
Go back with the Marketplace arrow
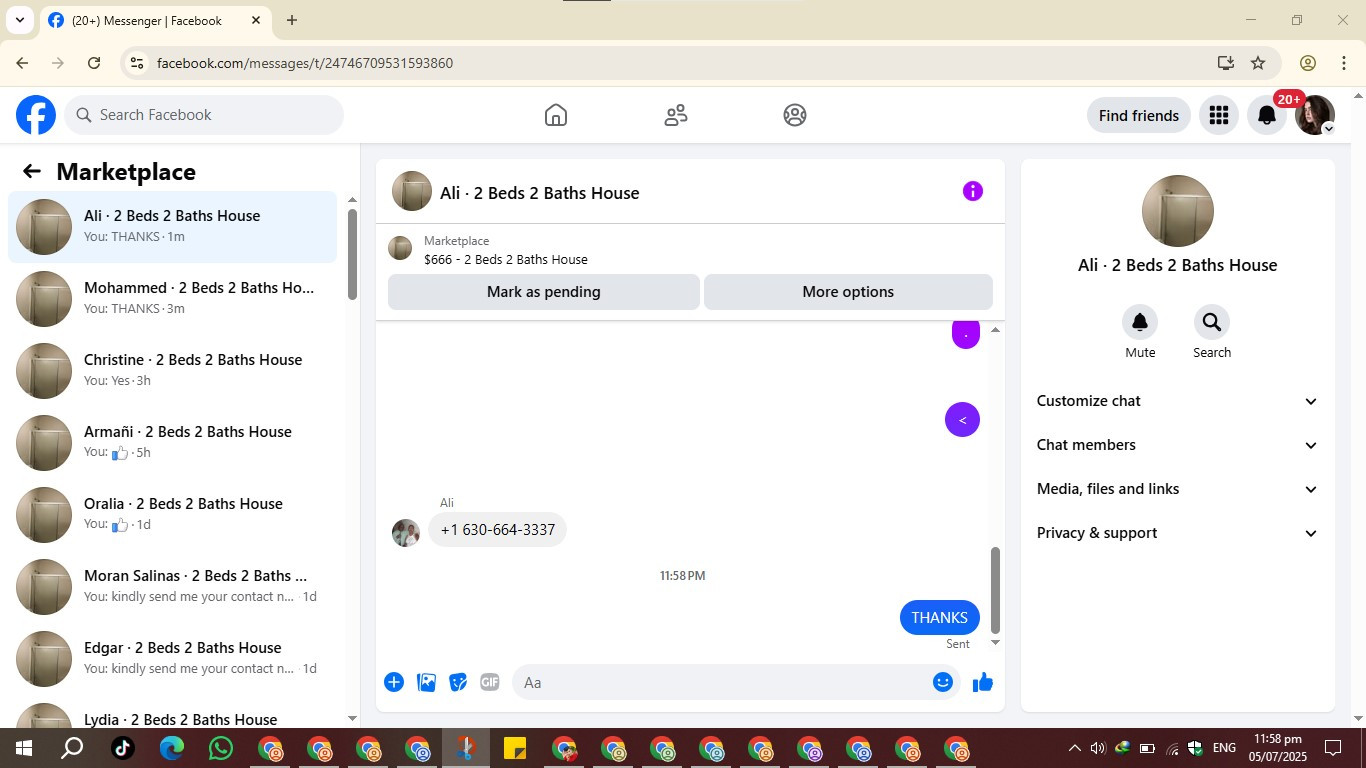point(32,171)
